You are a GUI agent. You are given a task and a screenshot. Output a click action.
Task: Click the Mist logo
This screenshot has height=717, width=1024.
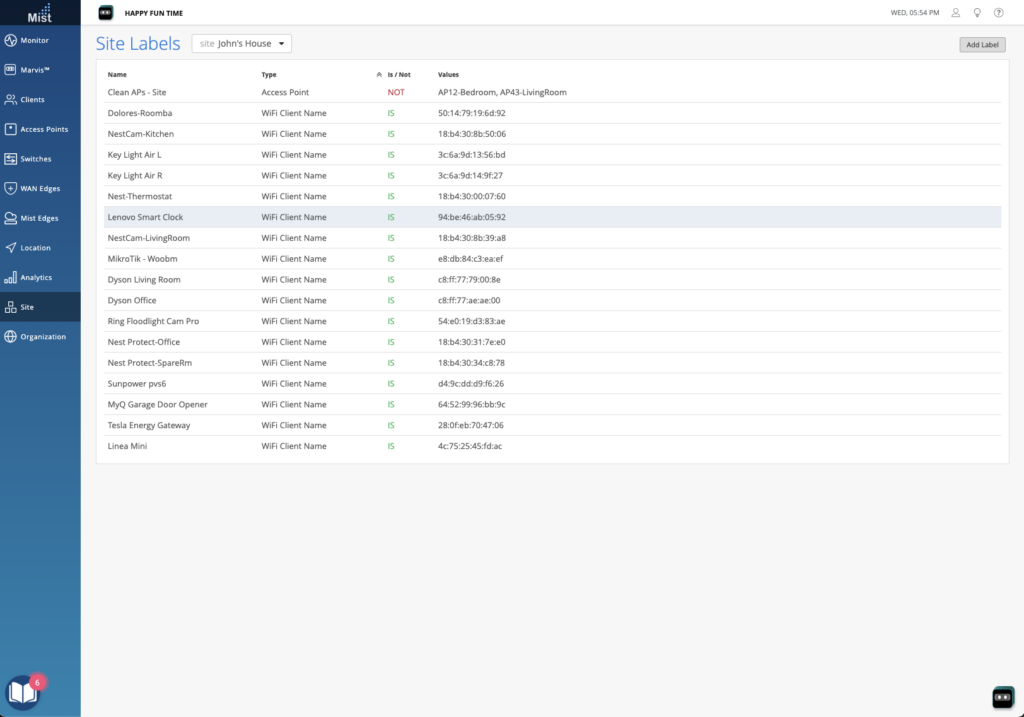(x=40, y=13)
